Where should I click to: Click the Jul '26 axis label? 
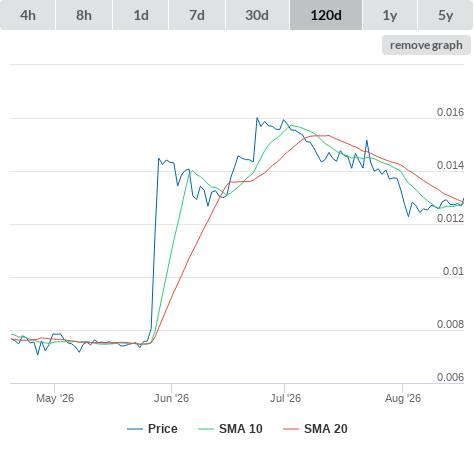[x=285, y=398]
